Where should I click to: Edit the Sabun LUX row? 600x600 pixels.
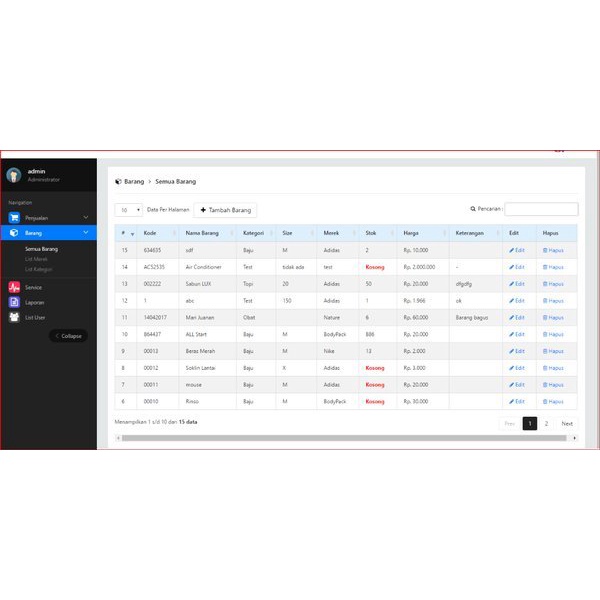(517, 284)
